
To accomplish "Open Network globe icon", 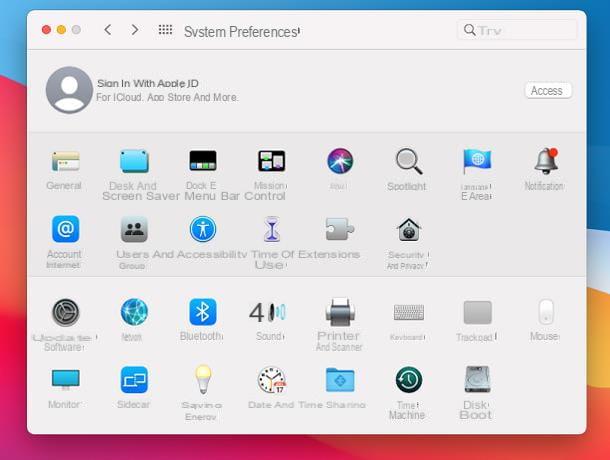I will pyautogui.click(x=134, y=312).
